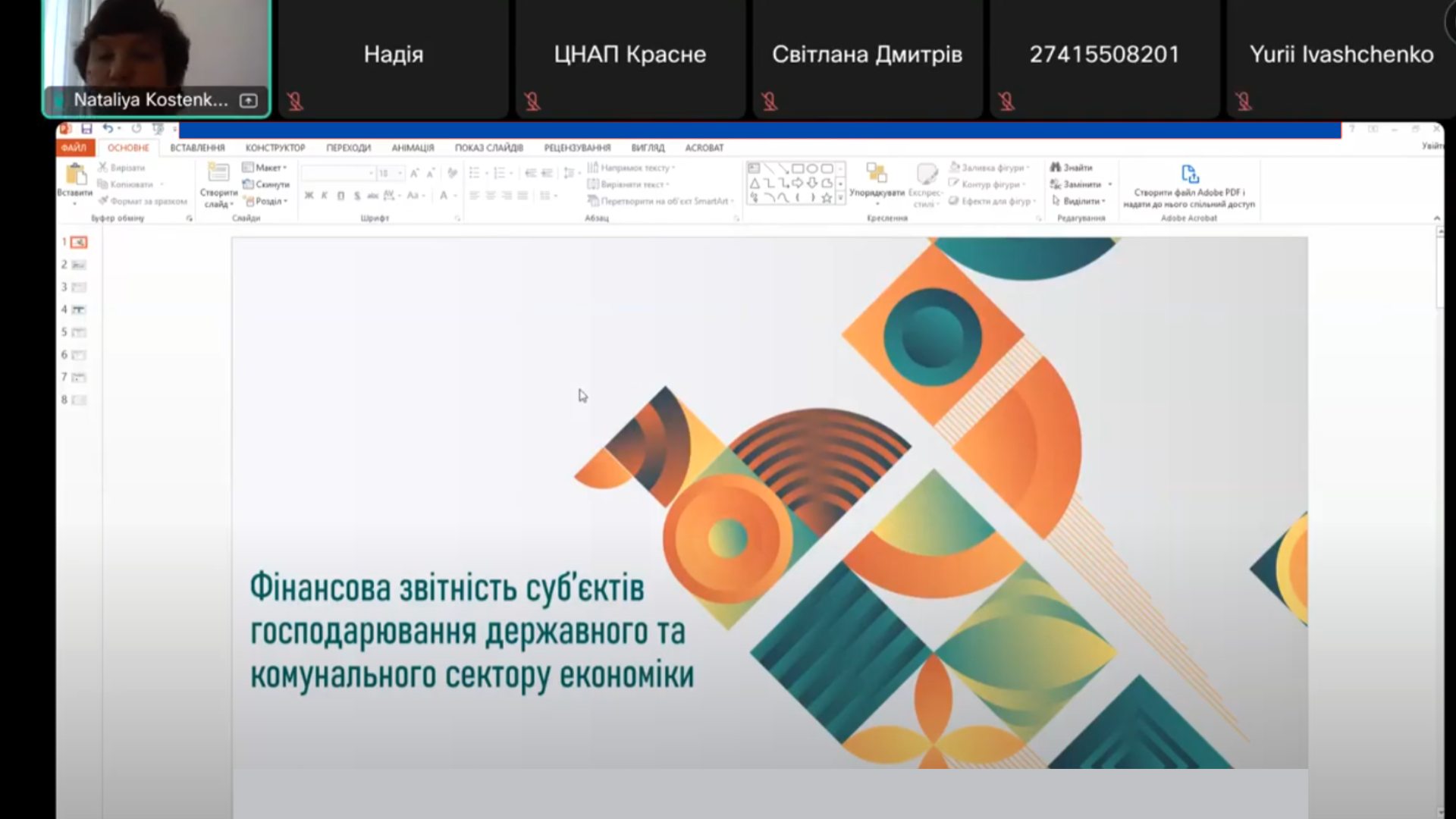Select slide 4 thumbnail in slide panel
The height and width of the screenshot is (819, 1456).
[x=79, y=309]
